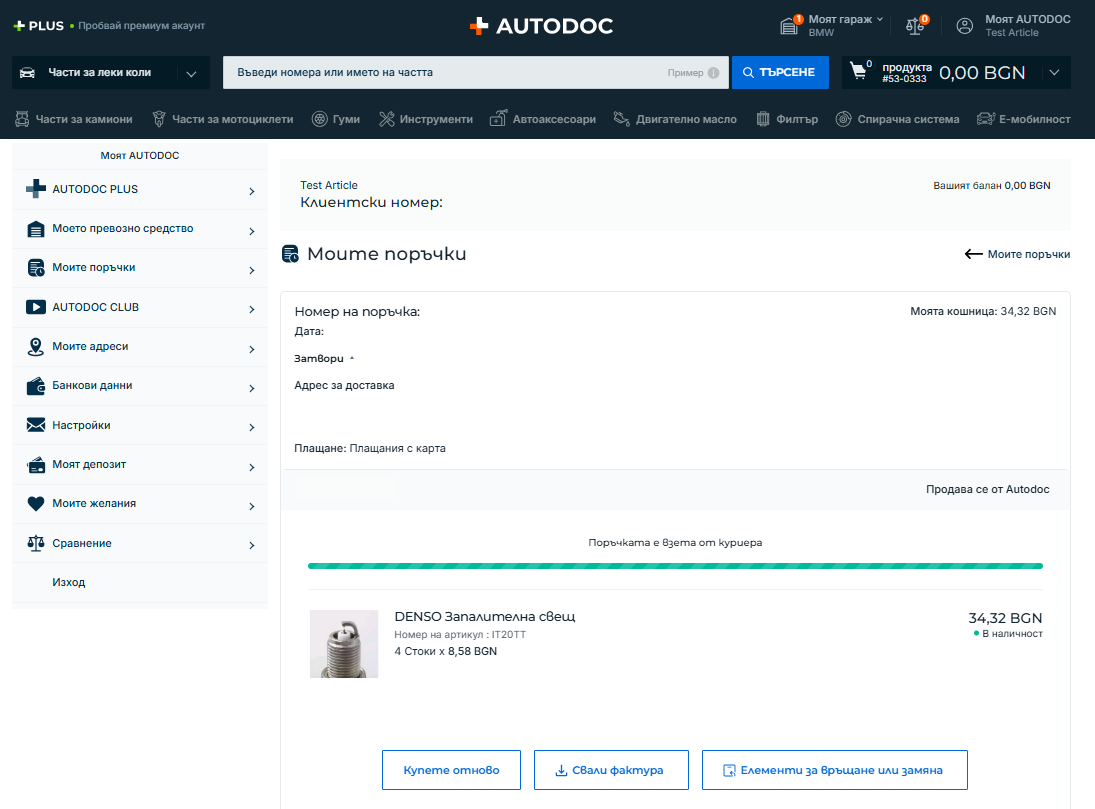Click the info icon beside Пример
Image resolution: width=1095 pixels, height=809 pixels.
pos(713,73)
